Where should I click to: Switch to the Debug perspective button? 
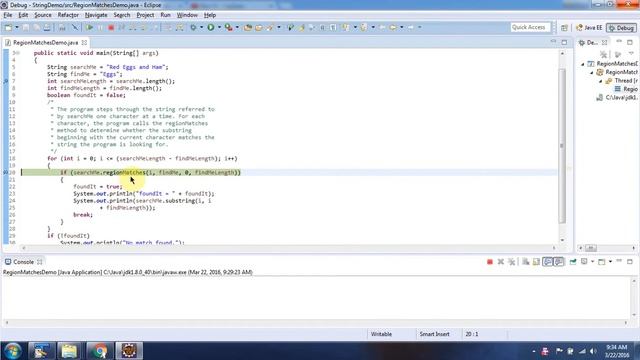(x=621, y=28)
